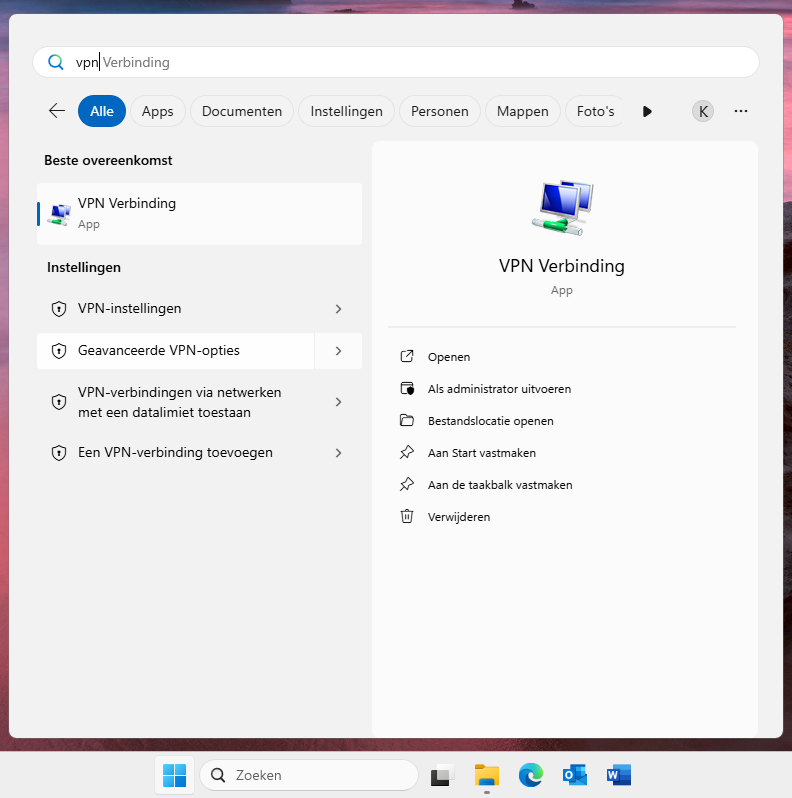Viewport: 792px width, 798px height.
Task: Switch to the Apps filter tab
Action: pyautogui.click(x=158, y=111)
